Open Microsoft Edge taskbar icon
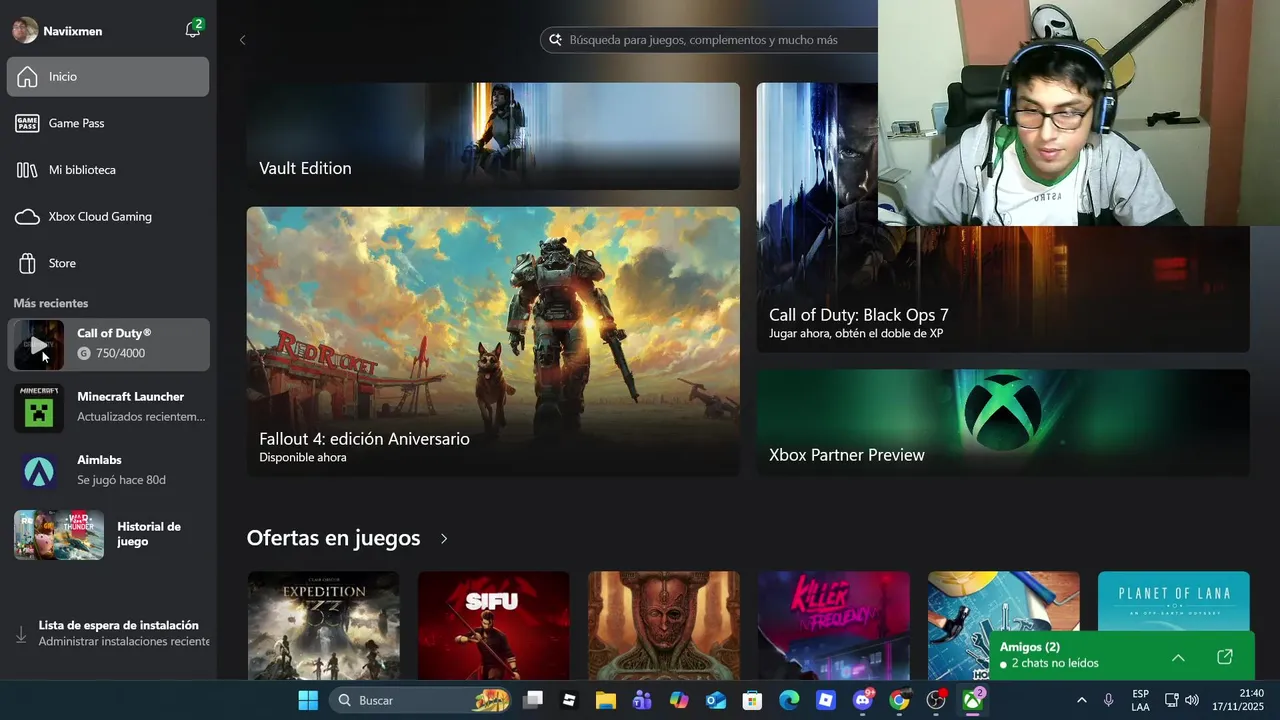 [x=789, y=700]
